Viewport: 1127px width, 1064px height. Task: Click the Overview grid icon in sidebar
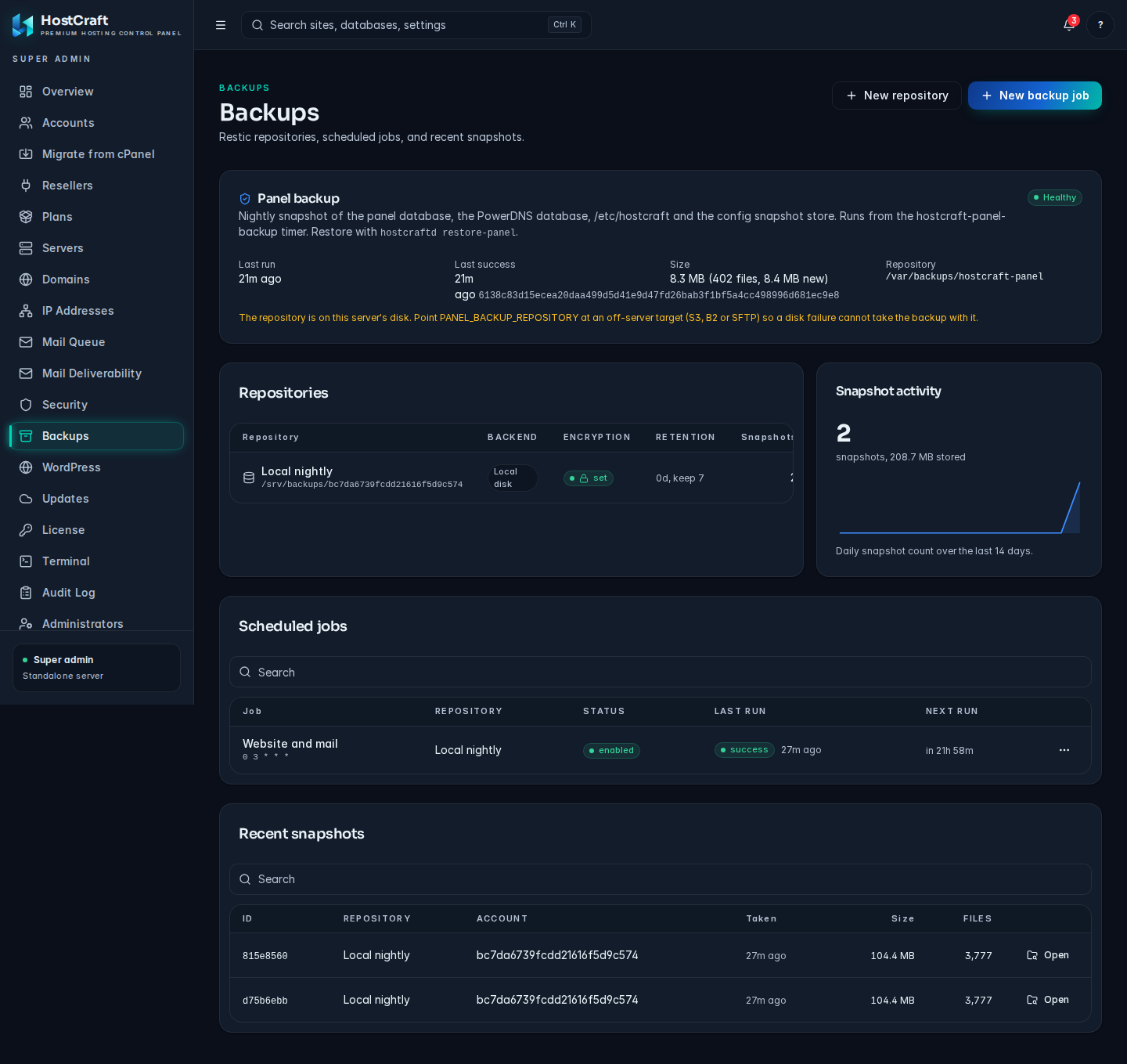pyautogui.click(x=26, y=92)
